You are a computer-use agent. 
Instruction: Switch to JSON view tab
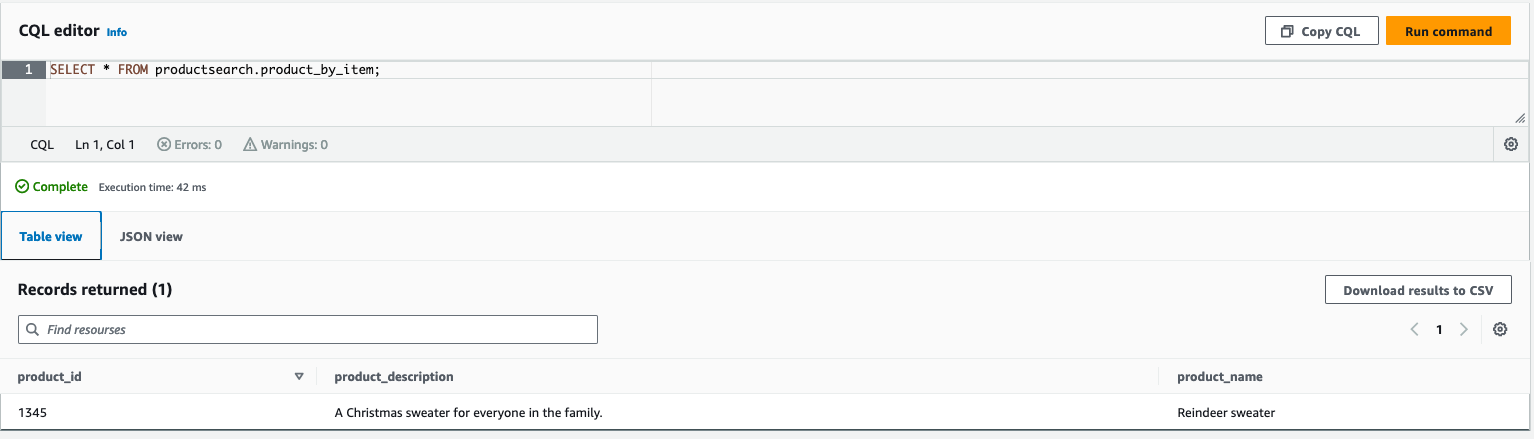[x=151, y=237]
